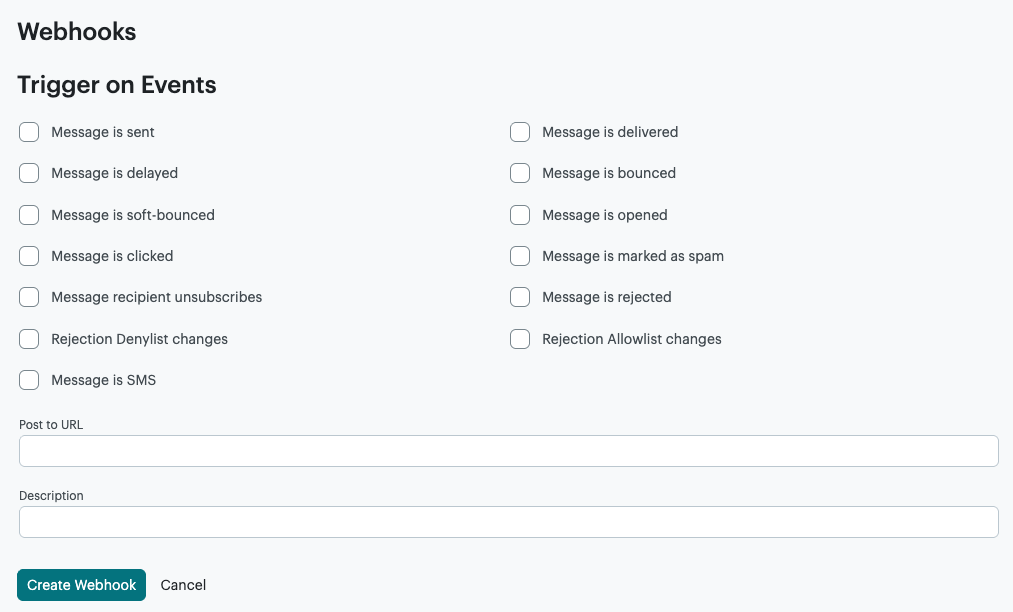Click inside the Description field

(x=508, y=521)
